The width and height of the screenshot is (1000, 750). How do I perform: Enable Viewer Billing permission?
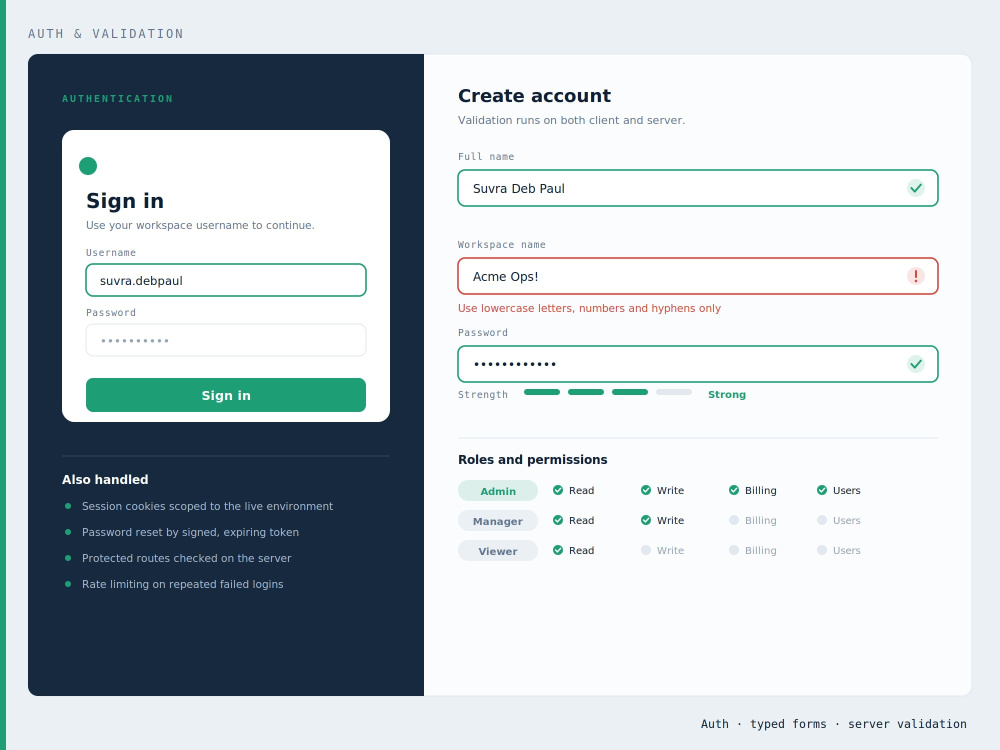pyautogui.click(x=734, y=550)
